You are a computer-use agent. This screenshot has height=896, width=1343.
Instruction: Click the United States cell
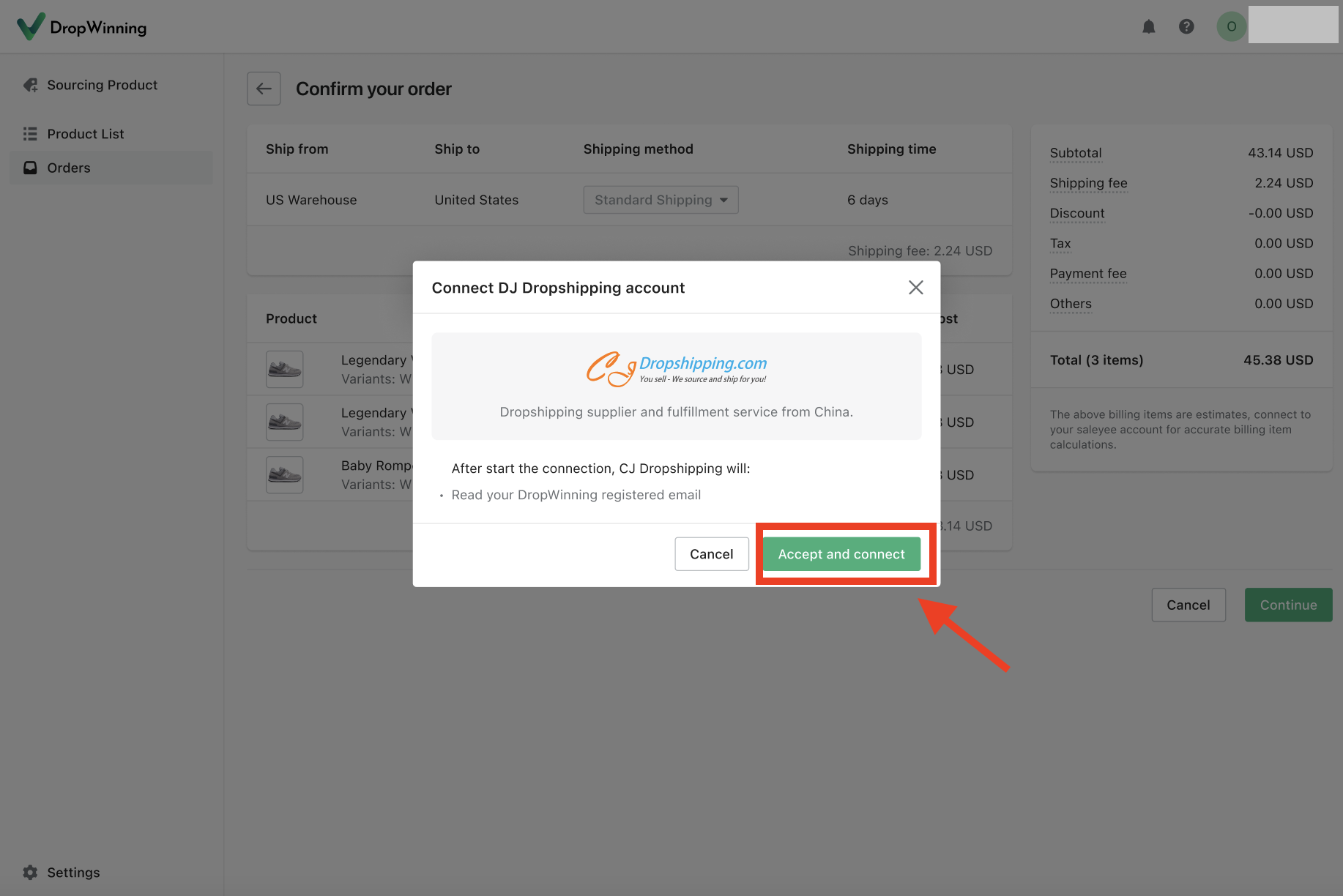[x=476, y=200]
